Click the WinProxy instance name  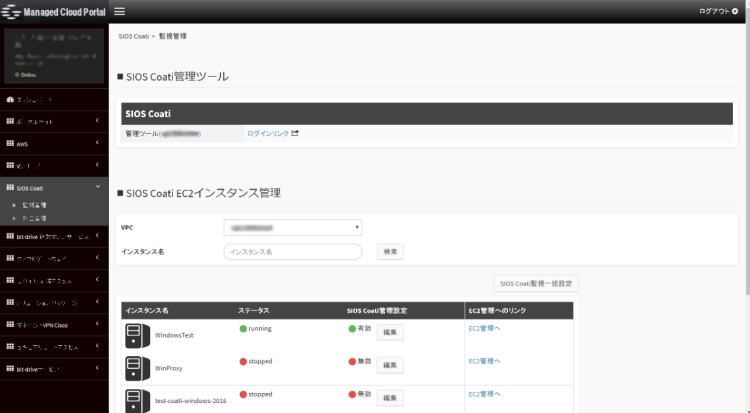click(x=169, y=368)
